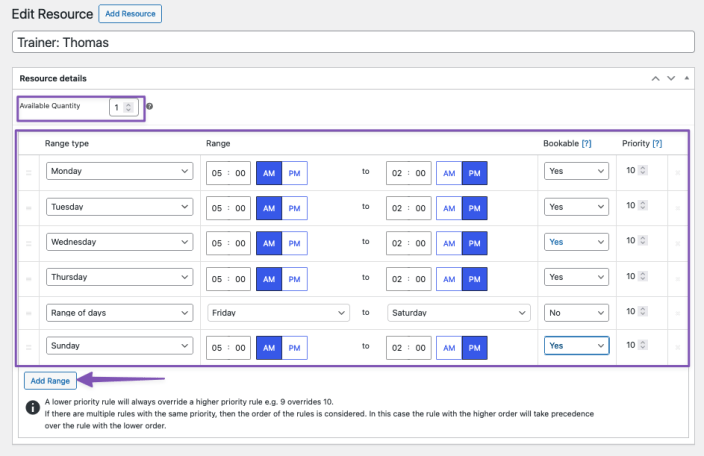704x456 pixels.
Task: Remove the Tuesday range row
Action: pos(678,208)
